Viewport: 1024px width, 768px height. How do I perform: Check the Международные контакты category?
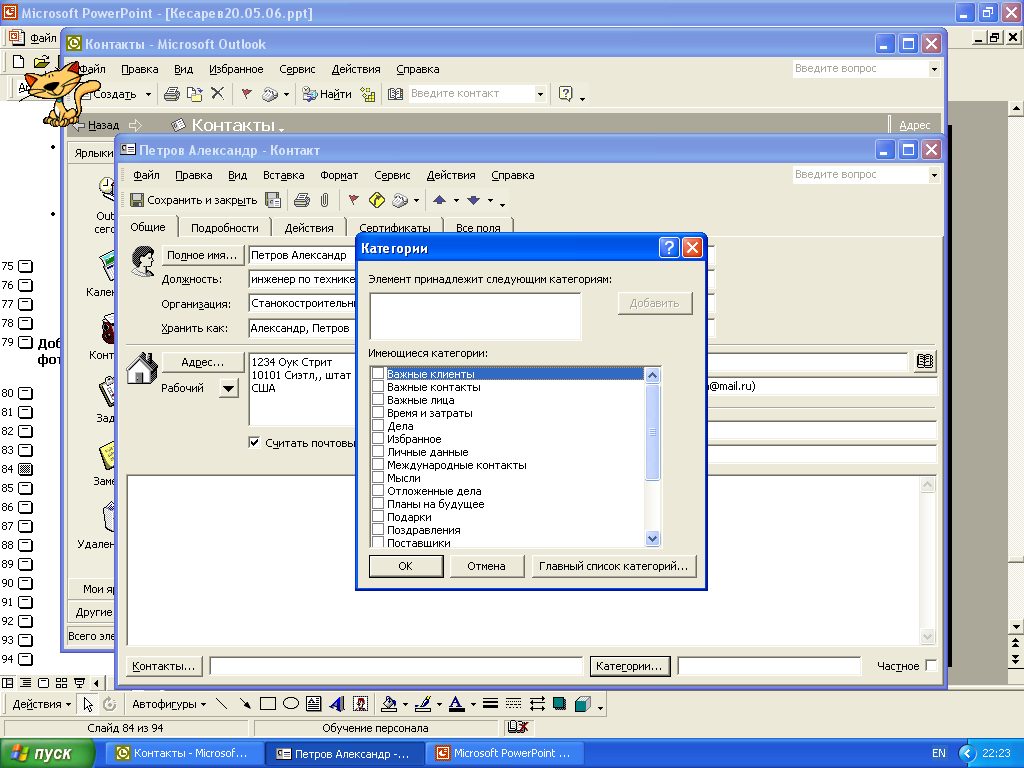click(377, 464)
